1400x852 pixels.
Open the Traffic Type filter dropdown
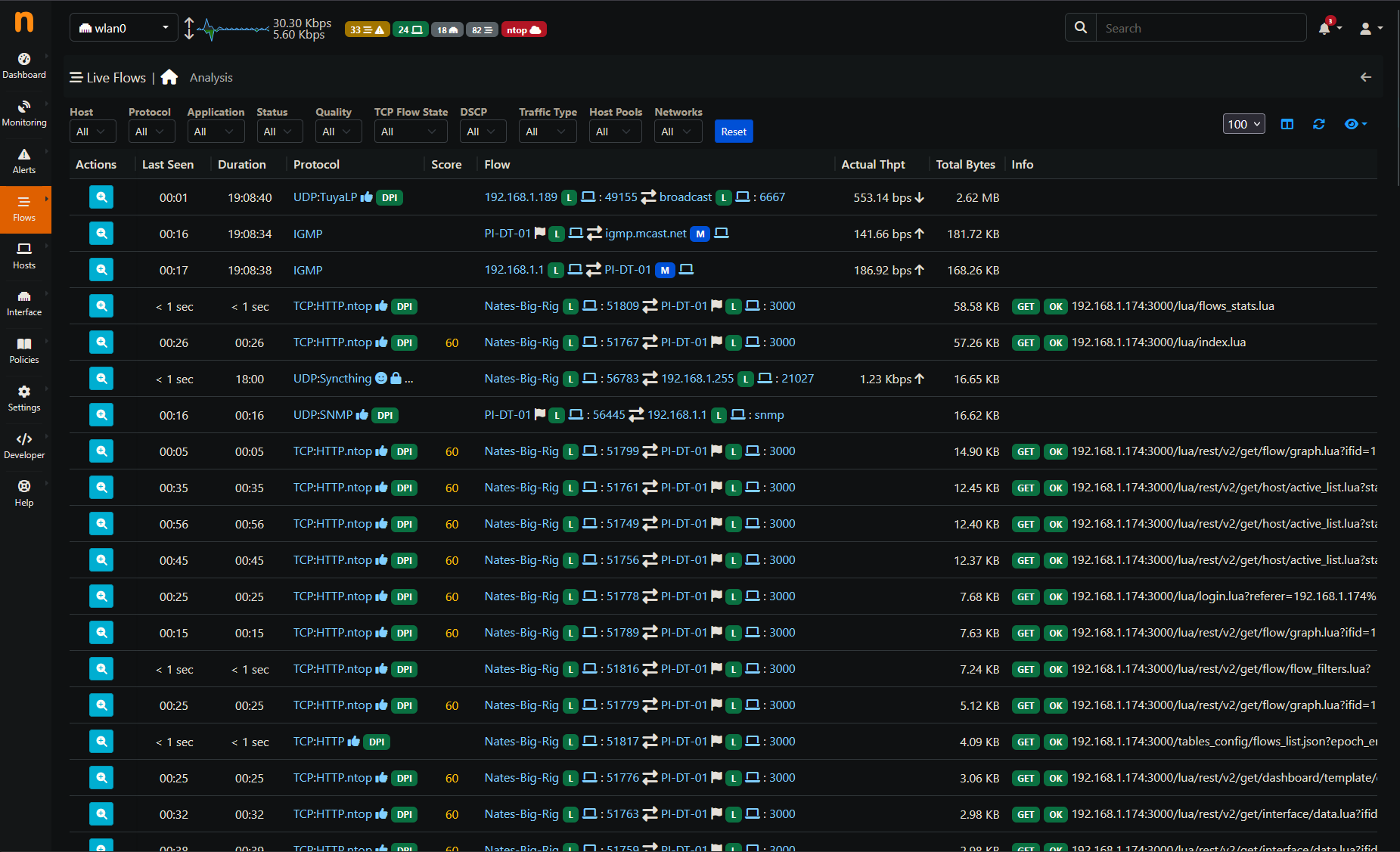point(548,132)
